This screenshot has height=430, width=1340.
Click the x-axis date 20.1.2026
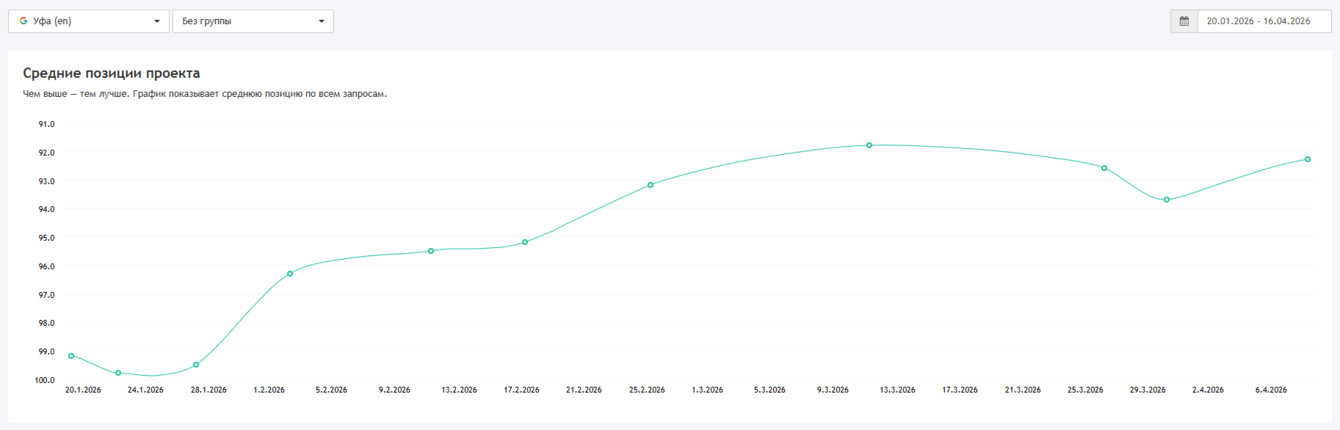pos(83,390)
